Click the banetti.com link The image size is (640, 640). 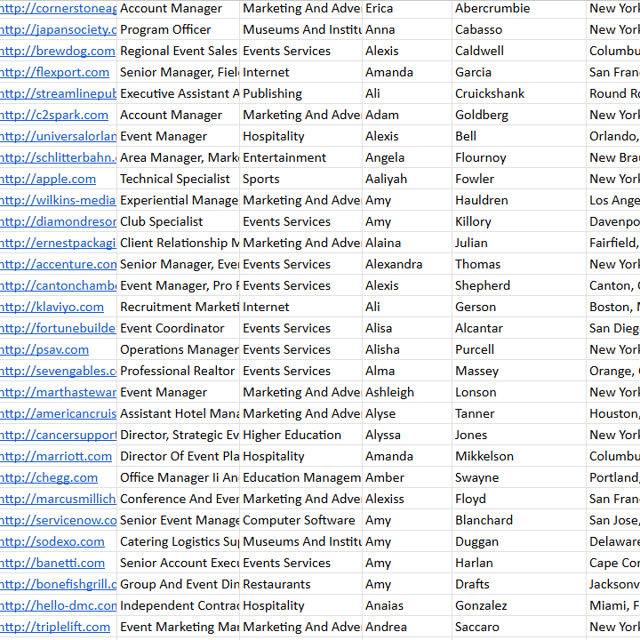[52, 563]
